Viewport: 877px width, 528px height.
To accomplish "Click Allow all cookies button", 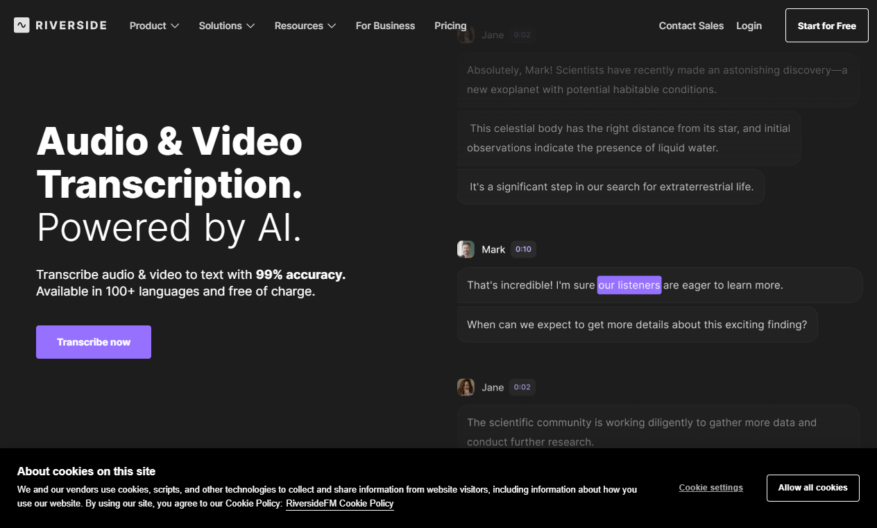I will [813, 488].
